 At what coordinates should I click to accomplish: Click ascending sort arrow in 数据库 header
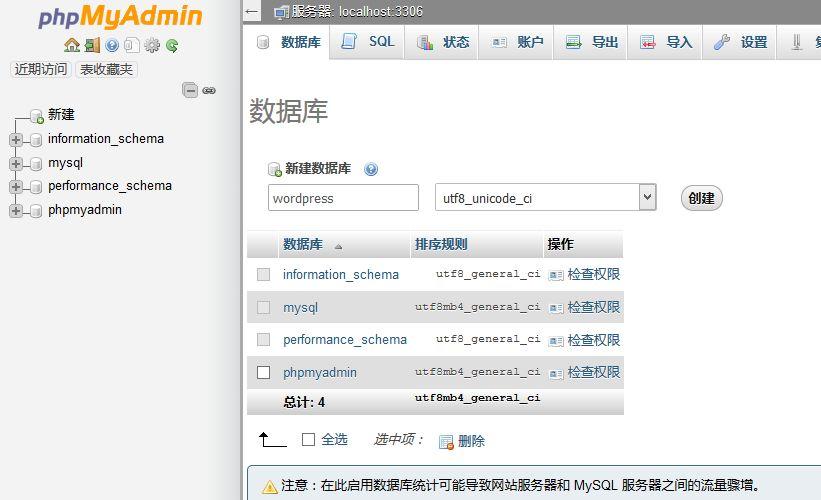click(x=338, y=247)
